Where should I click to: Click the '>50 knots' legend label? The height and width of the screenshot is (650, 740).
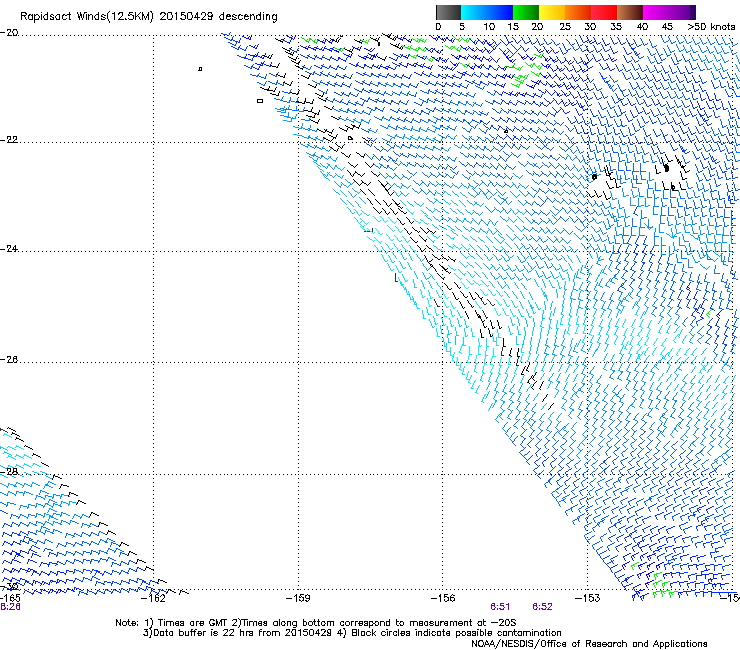coord(711,27)
